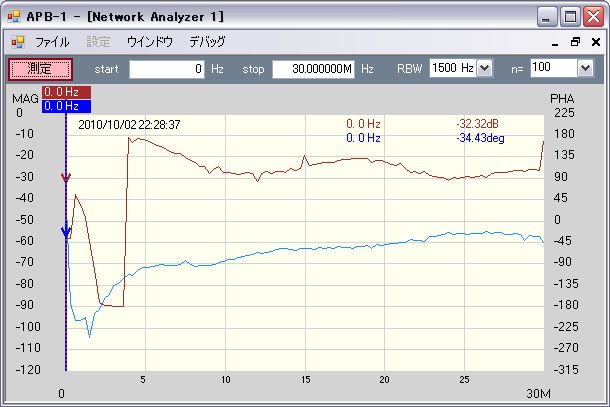This screenshot has width=610, height=407.
Task: Click the start frequency input field
Action: [x=167, y=68]
